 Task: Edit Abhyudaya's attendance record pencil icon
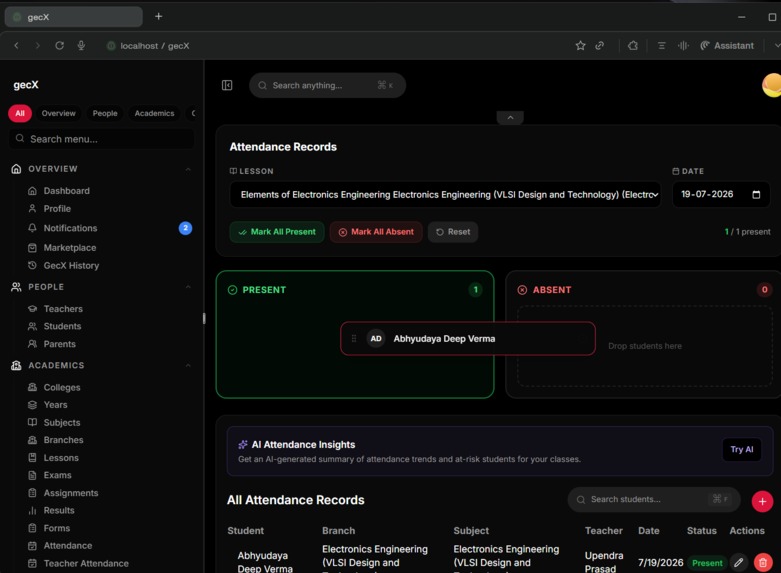(739, 563)
